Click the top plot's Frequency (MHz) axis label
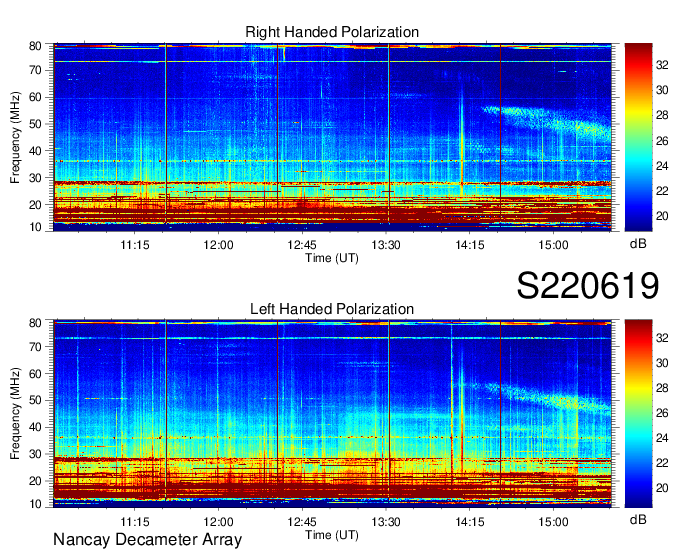Image resolution: width=680 pixels, height=552 pixels. click(x=15, y=137)
